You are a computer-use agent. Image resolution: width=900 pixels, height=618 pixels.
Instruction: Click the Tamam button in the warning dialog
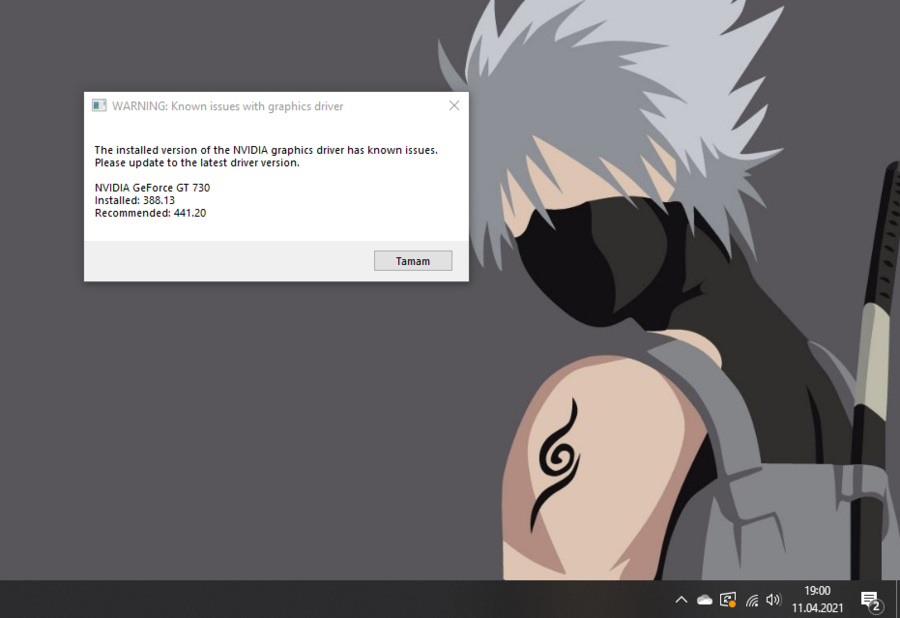(x=413, y=261)
